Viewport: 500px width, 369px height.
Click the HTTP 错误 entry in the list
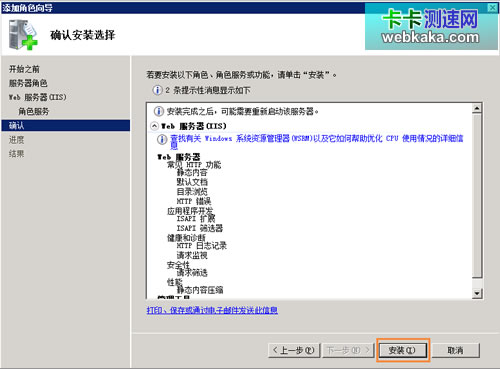(x=194, y=201)
